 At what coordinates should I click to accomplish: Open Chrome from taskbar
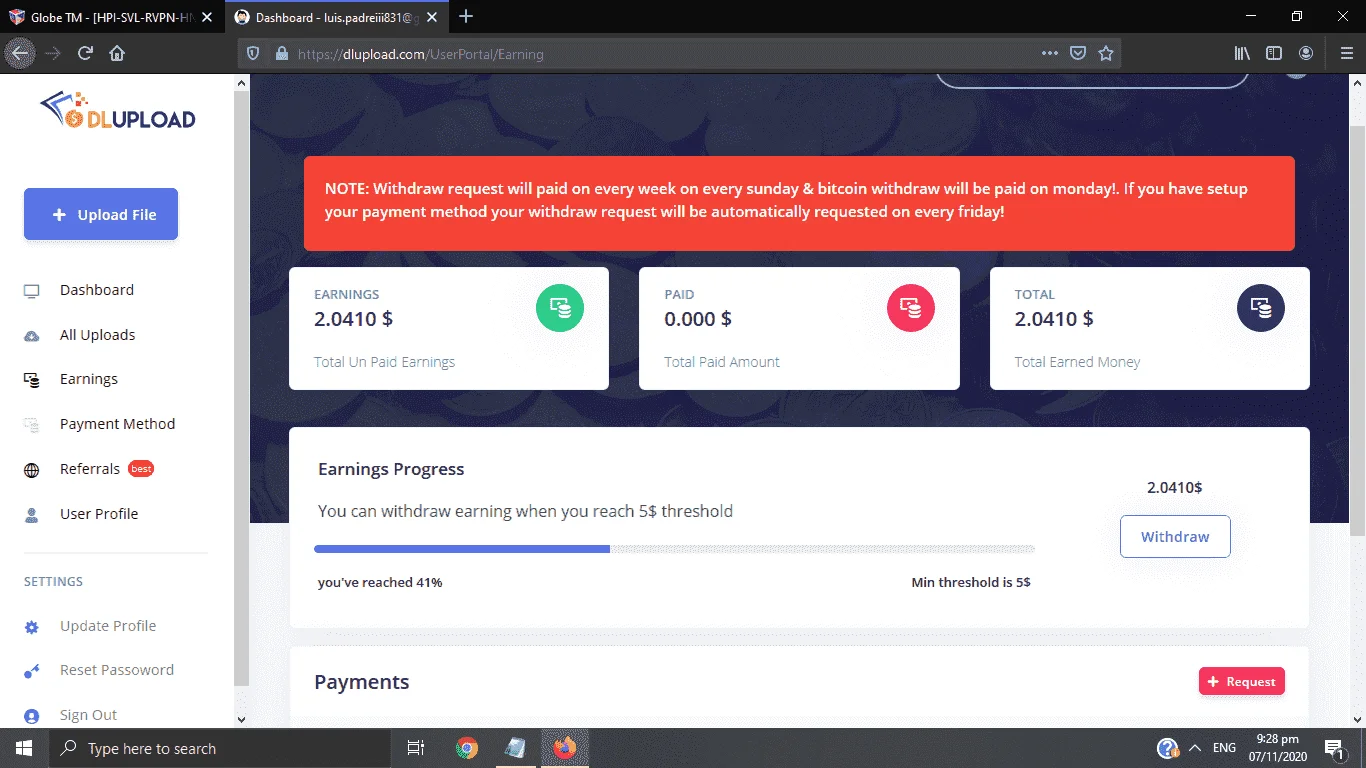point(467,748)
